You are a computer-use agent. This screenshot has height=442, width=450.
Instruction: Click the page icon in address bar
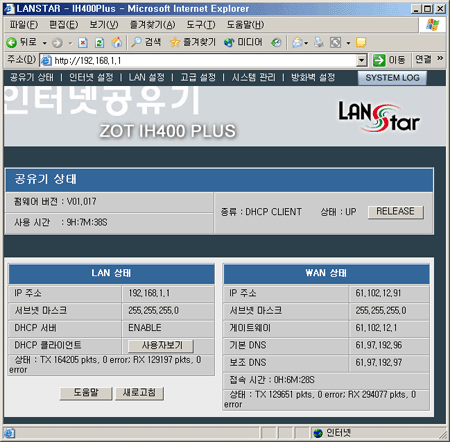point(46,61)
